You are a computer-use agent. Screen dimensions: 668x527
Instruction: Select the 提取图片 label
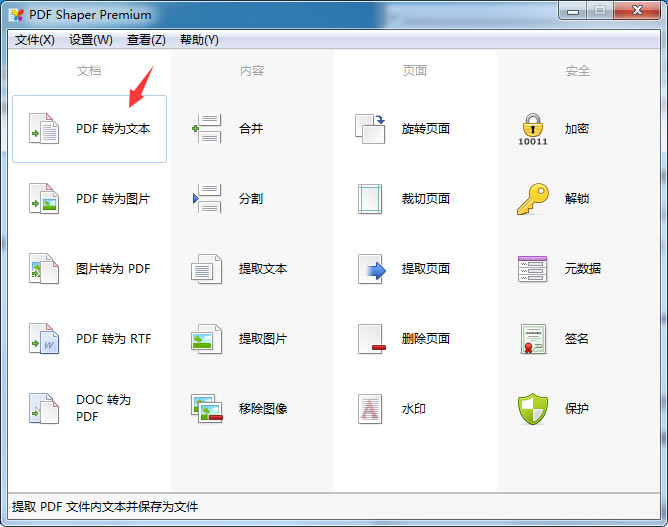(x=263, y=339)
